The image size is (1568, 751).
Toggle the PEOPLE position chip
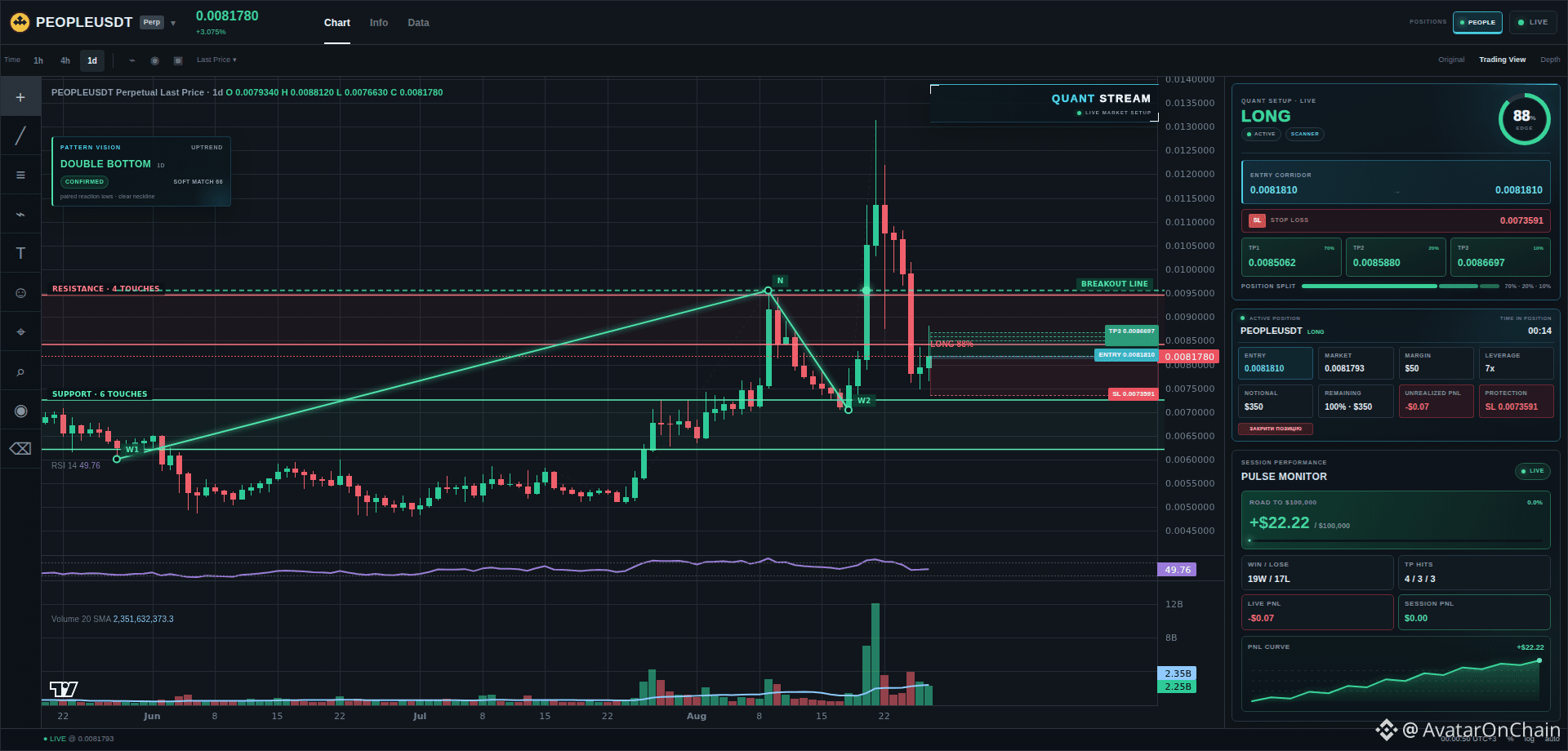1477,22
